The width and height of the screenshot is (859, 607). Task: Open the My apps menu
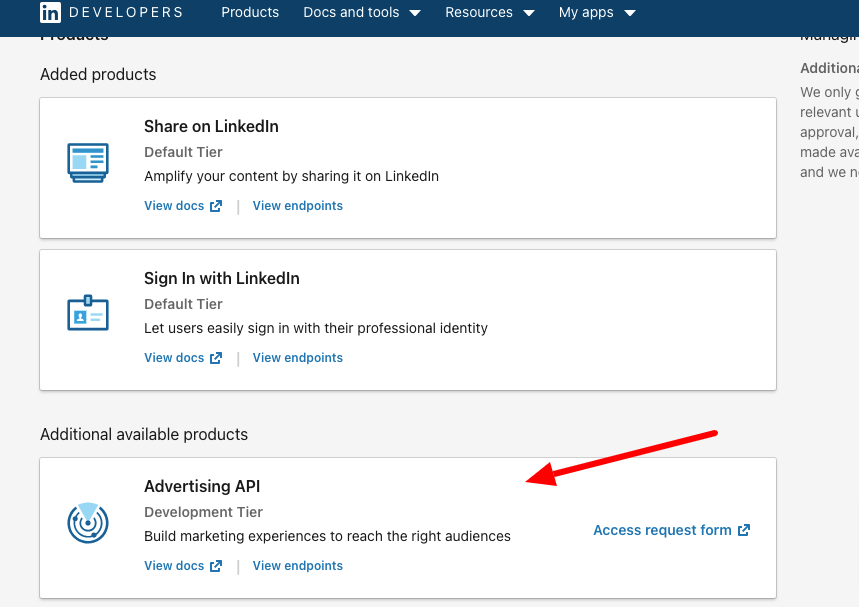[586, 12]
